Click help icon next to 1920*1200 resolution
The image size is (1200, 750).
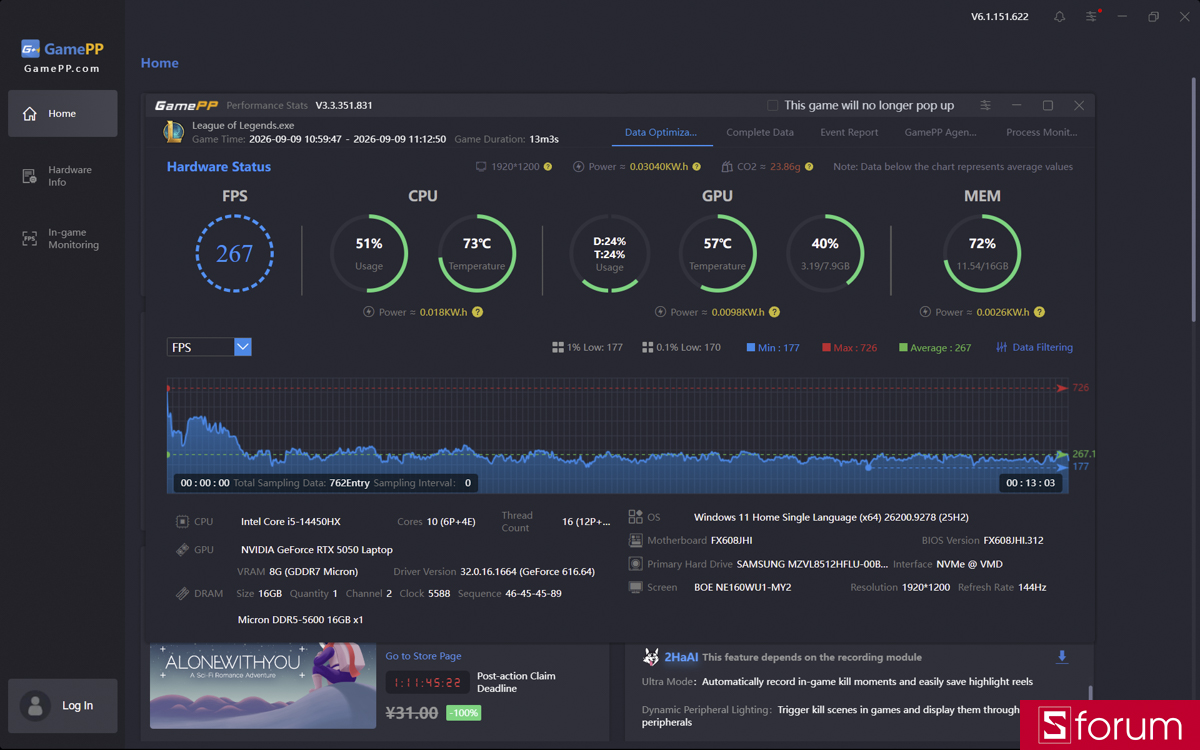point(548,167)
